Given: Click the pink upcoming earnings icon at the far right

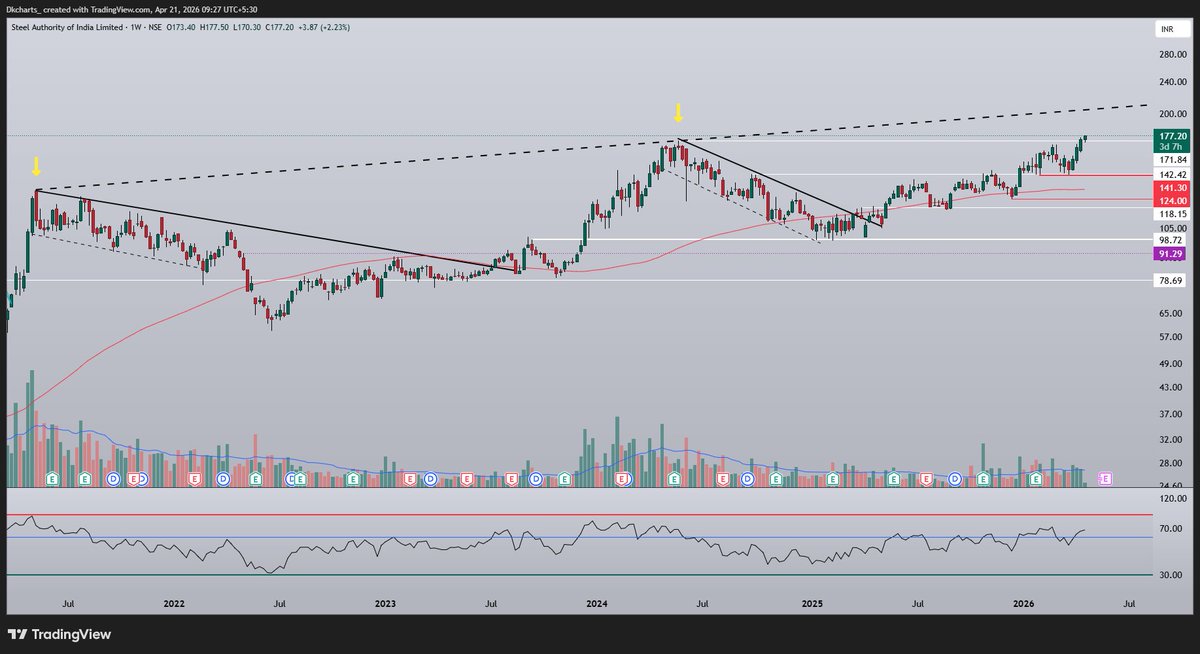Looking at the screenshot, I should click(1105, 479).
